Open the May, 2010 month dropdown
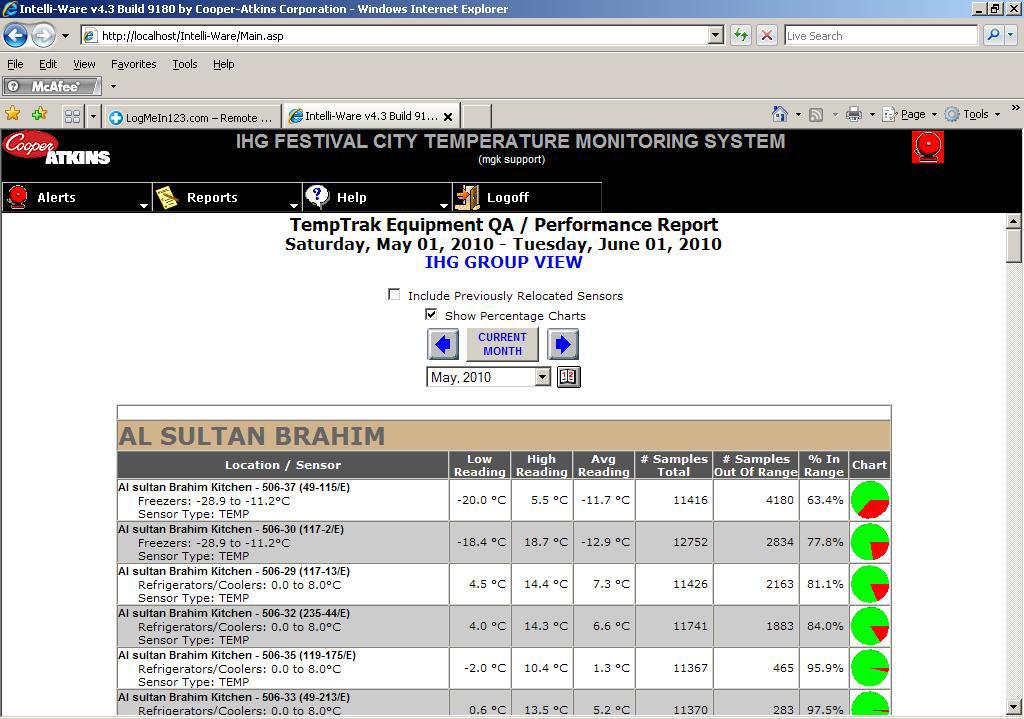 pos(543,377)
